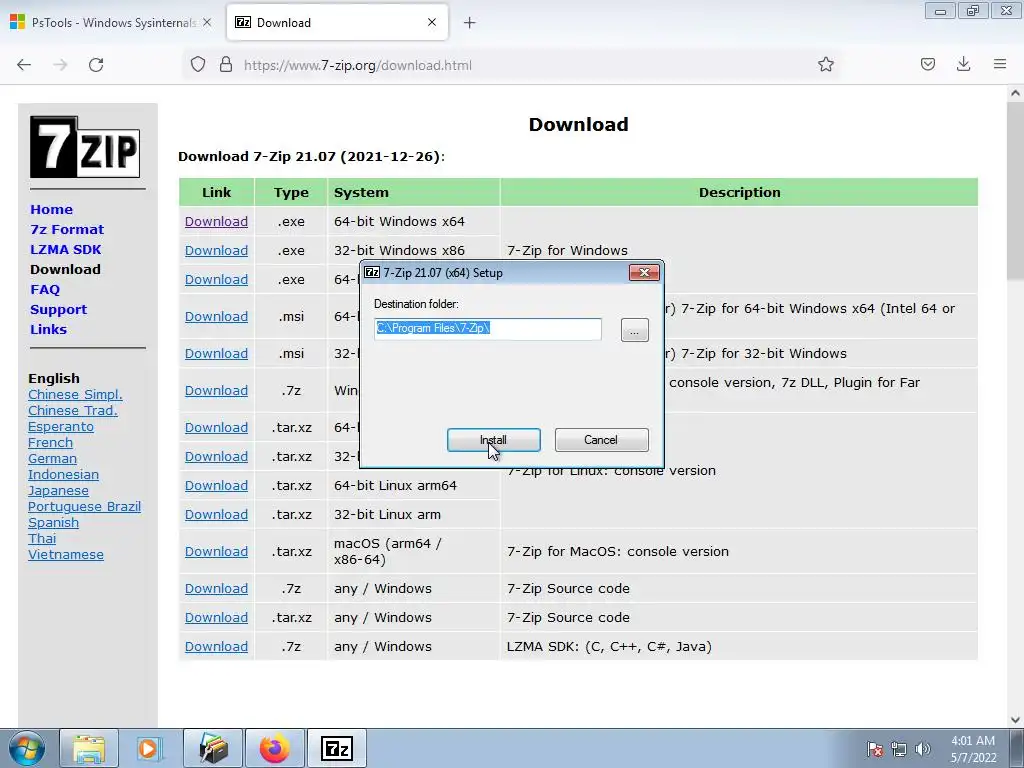Open Windows Explorer from taskbar

(x=89, y=748)
